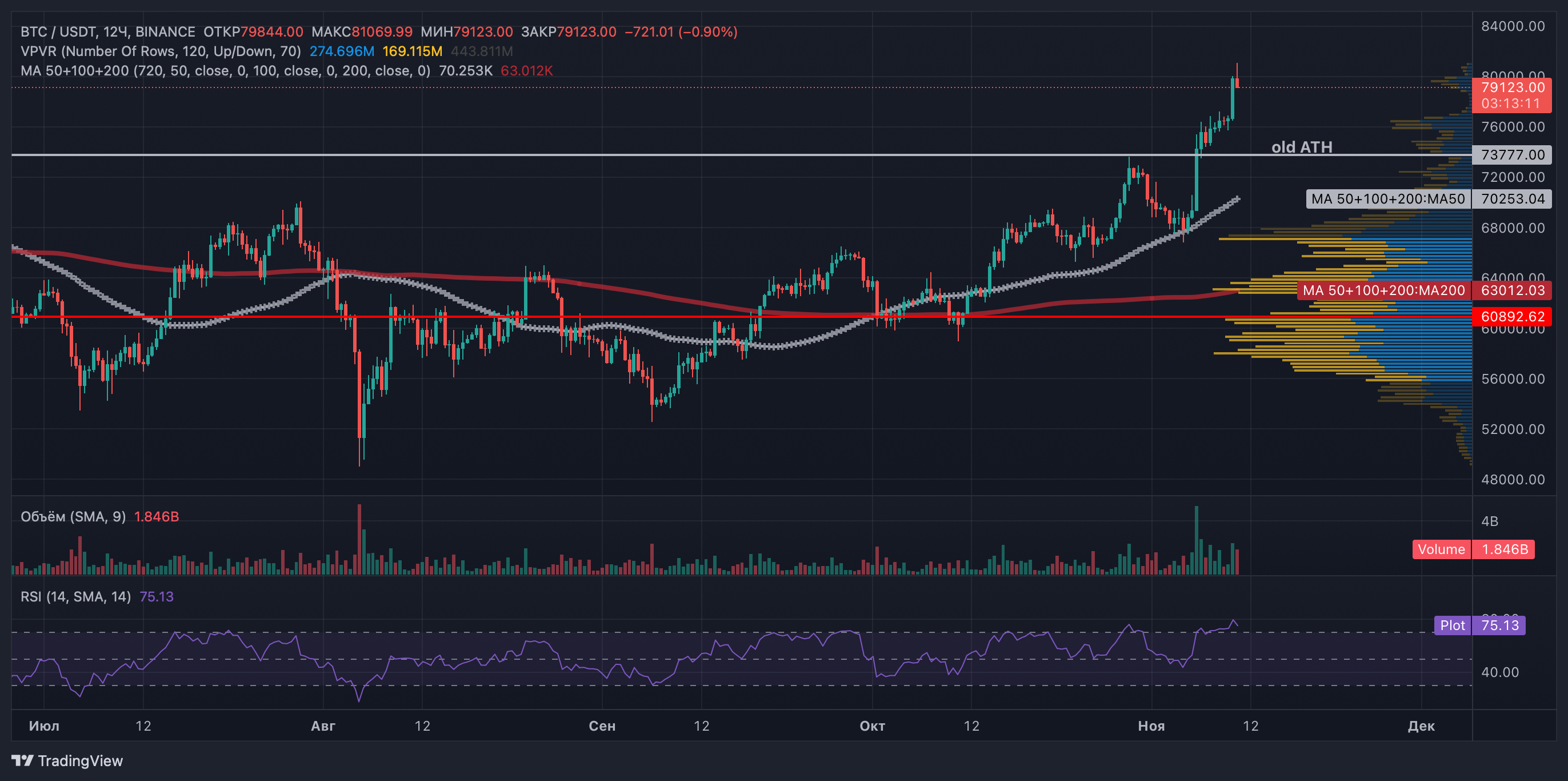
Task: Click MA200 legend value 63.012K
Action: pyautogui.click(x=526, y=71)
